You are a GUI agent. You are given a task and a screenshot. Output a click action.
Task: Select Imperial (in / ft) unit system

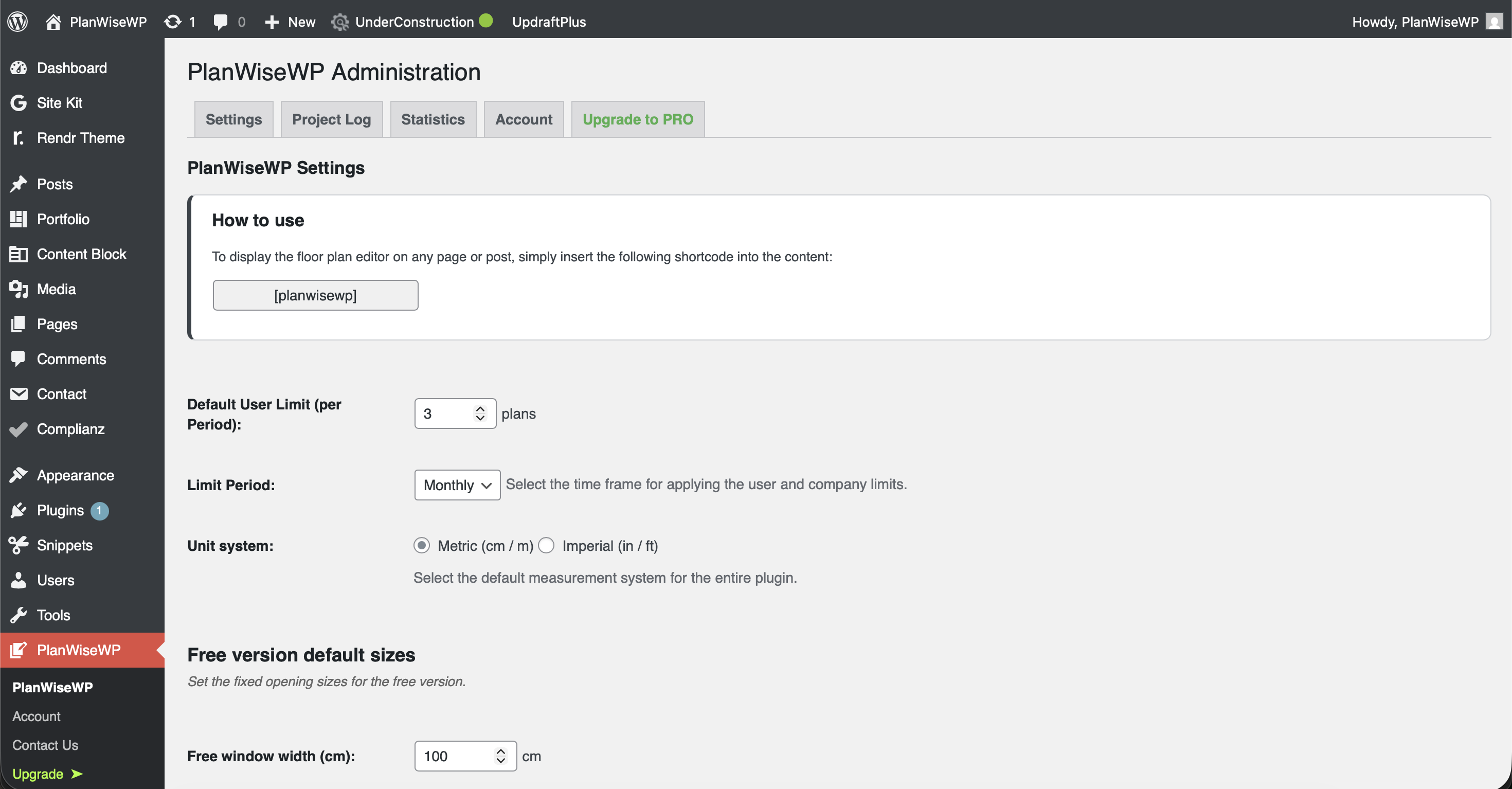pos(547,545)
